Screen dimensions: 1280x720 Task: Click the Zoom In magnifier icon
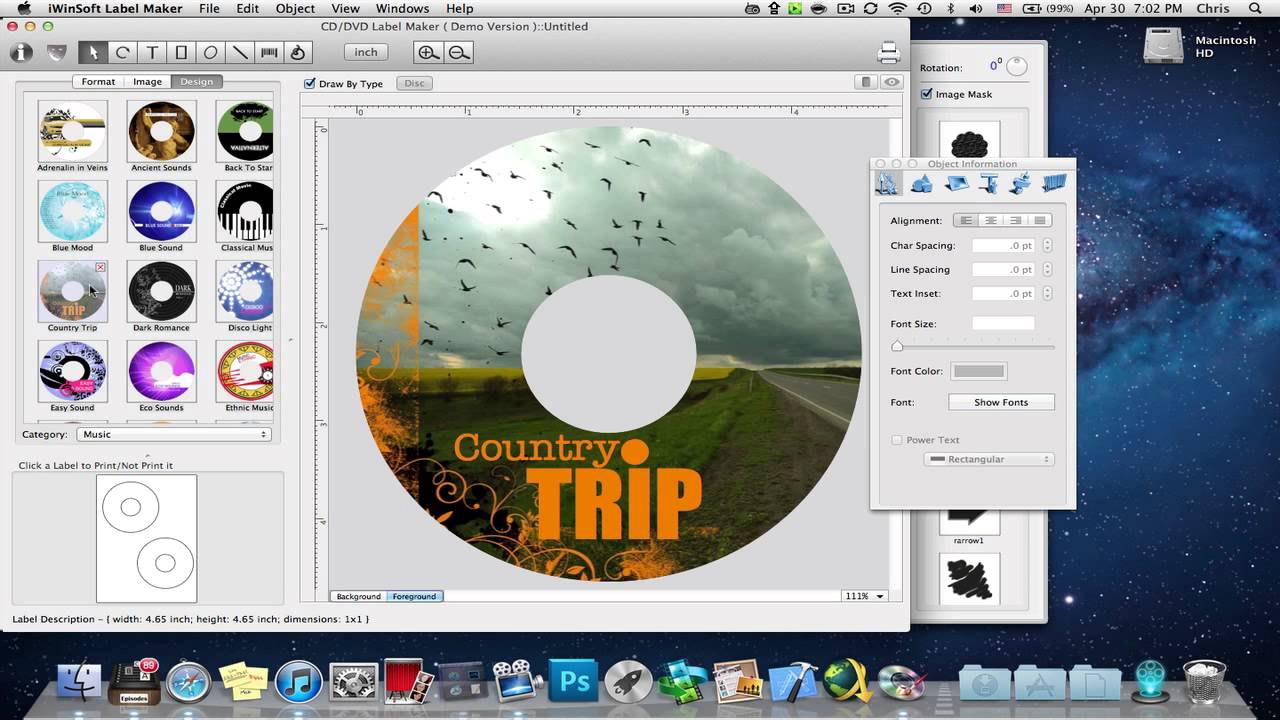428,52
